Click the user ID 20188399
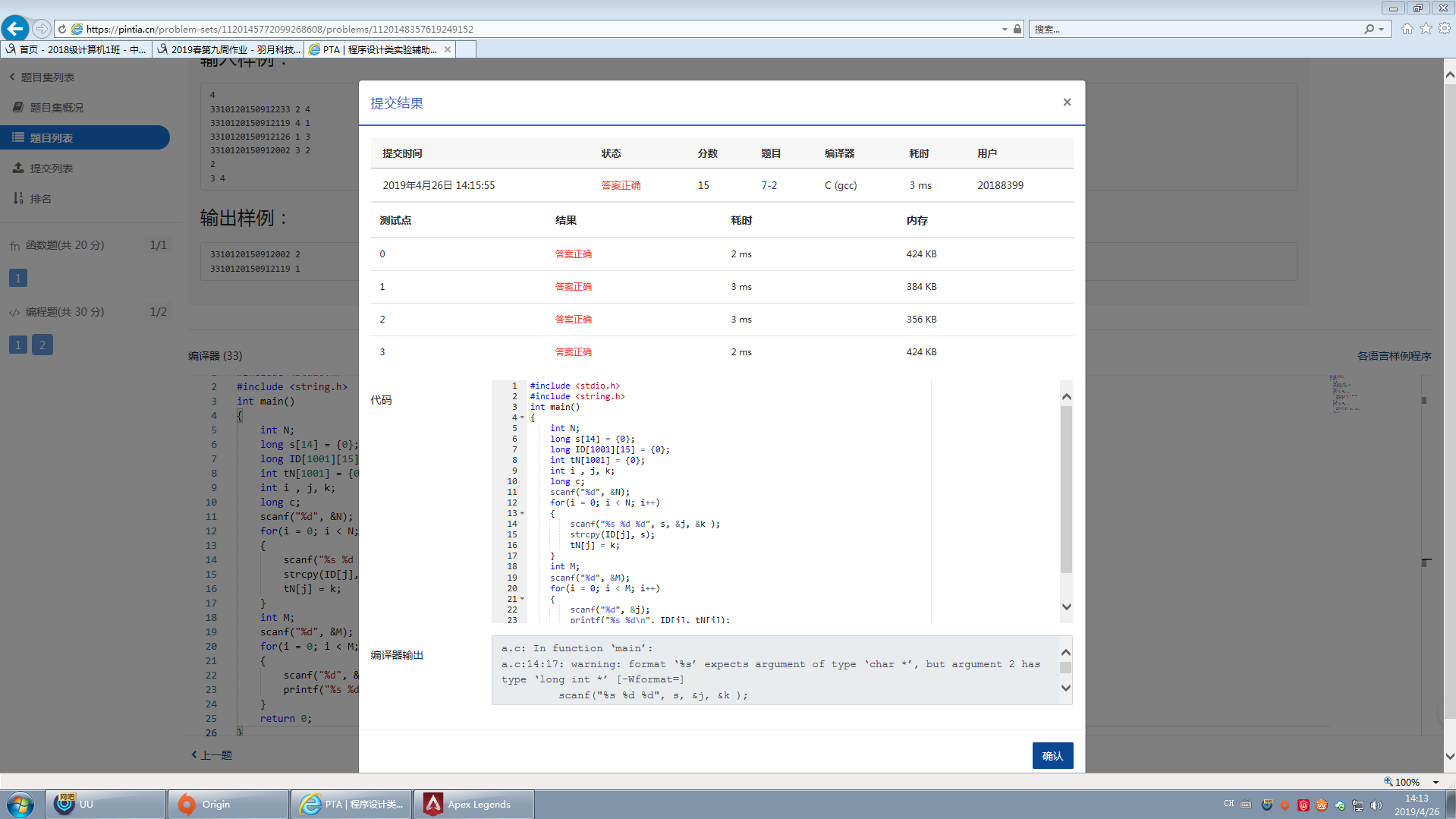 tap(1000, 185)
